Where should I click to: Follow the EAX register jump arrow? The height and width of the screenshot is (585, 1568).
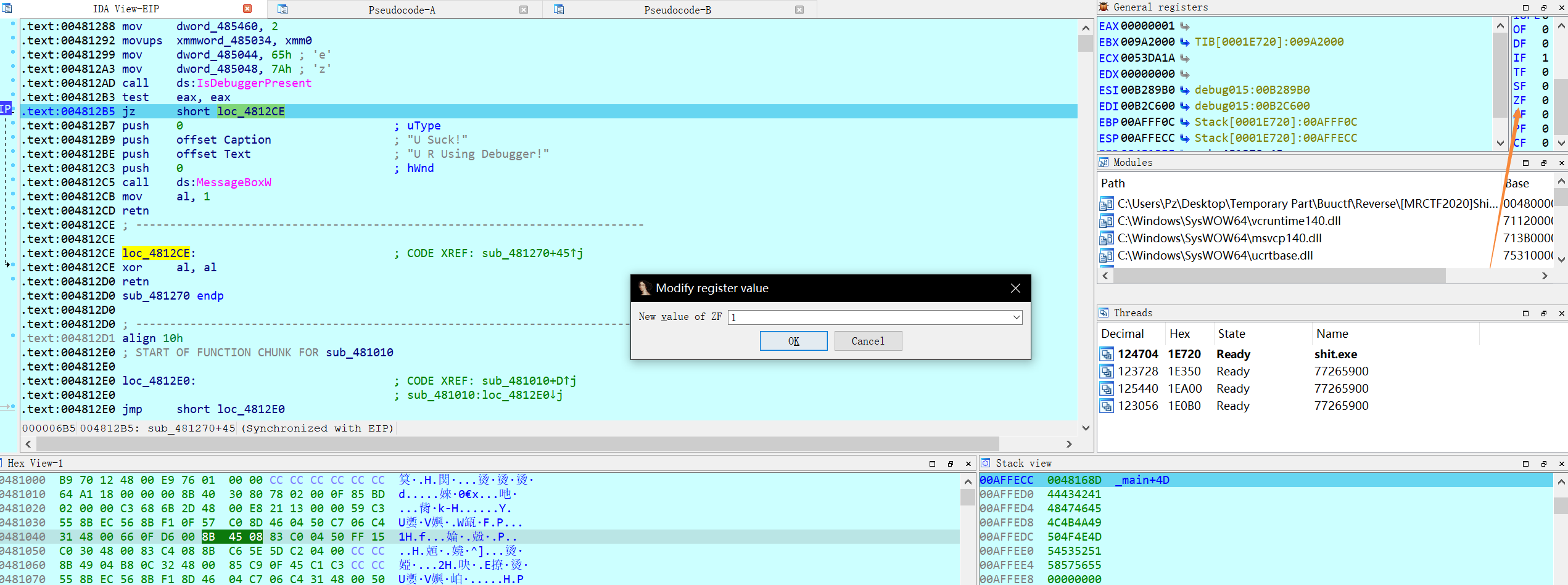coord(1185,26)
